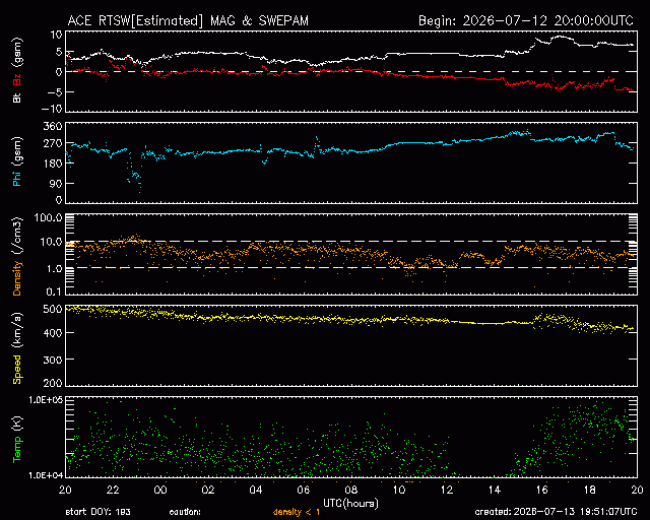The width and height of the screenshot is (650, 520).
Task: Click the '-5' tick on the Bt Bz axis
Action: (x=55, y=92)
